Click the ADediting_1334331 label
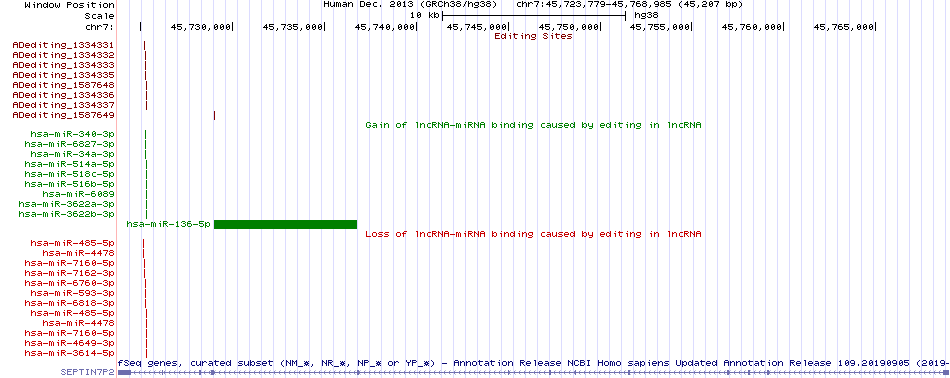 click(x=64, y=45)
